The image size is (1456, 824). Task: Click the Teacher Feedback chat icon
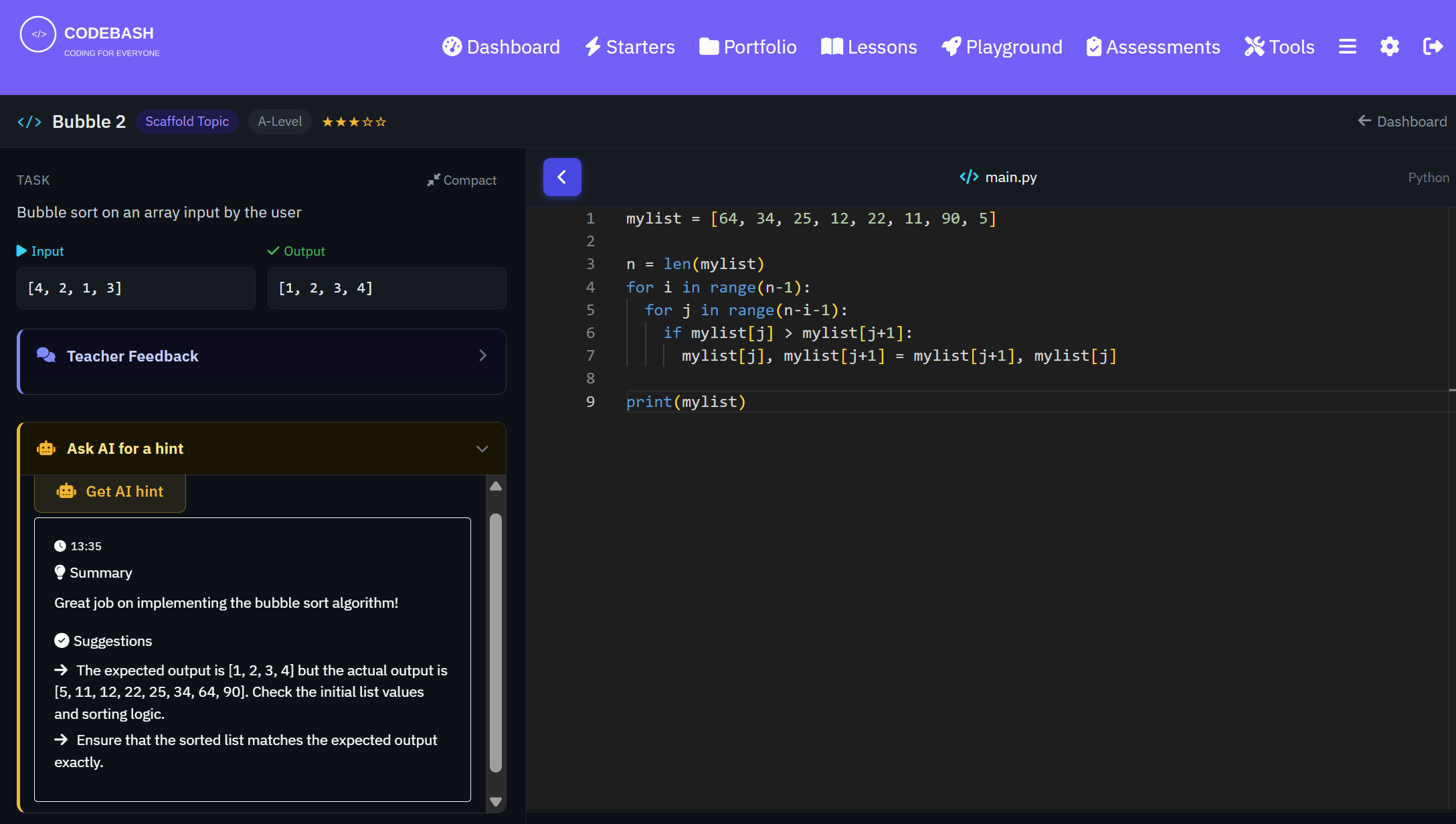(46, 355)
